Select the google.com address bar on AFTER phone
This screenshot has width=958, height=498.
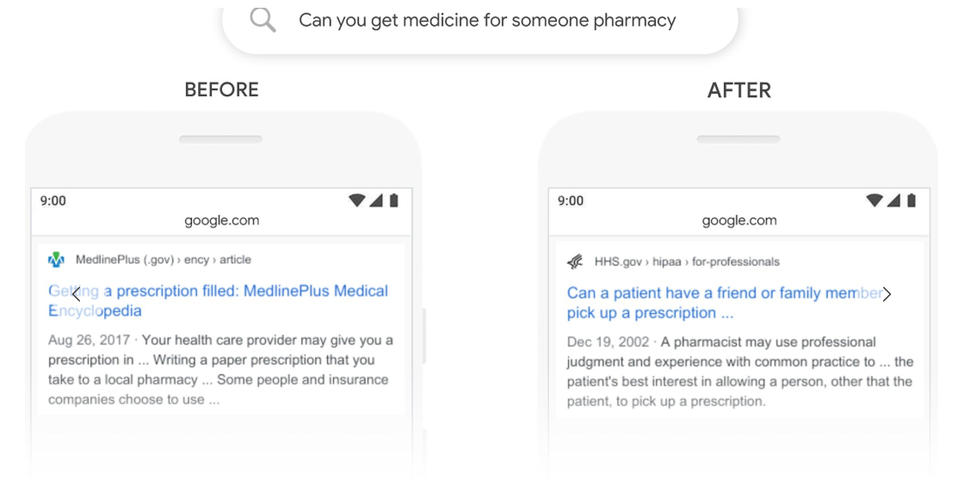click(739, 220)
